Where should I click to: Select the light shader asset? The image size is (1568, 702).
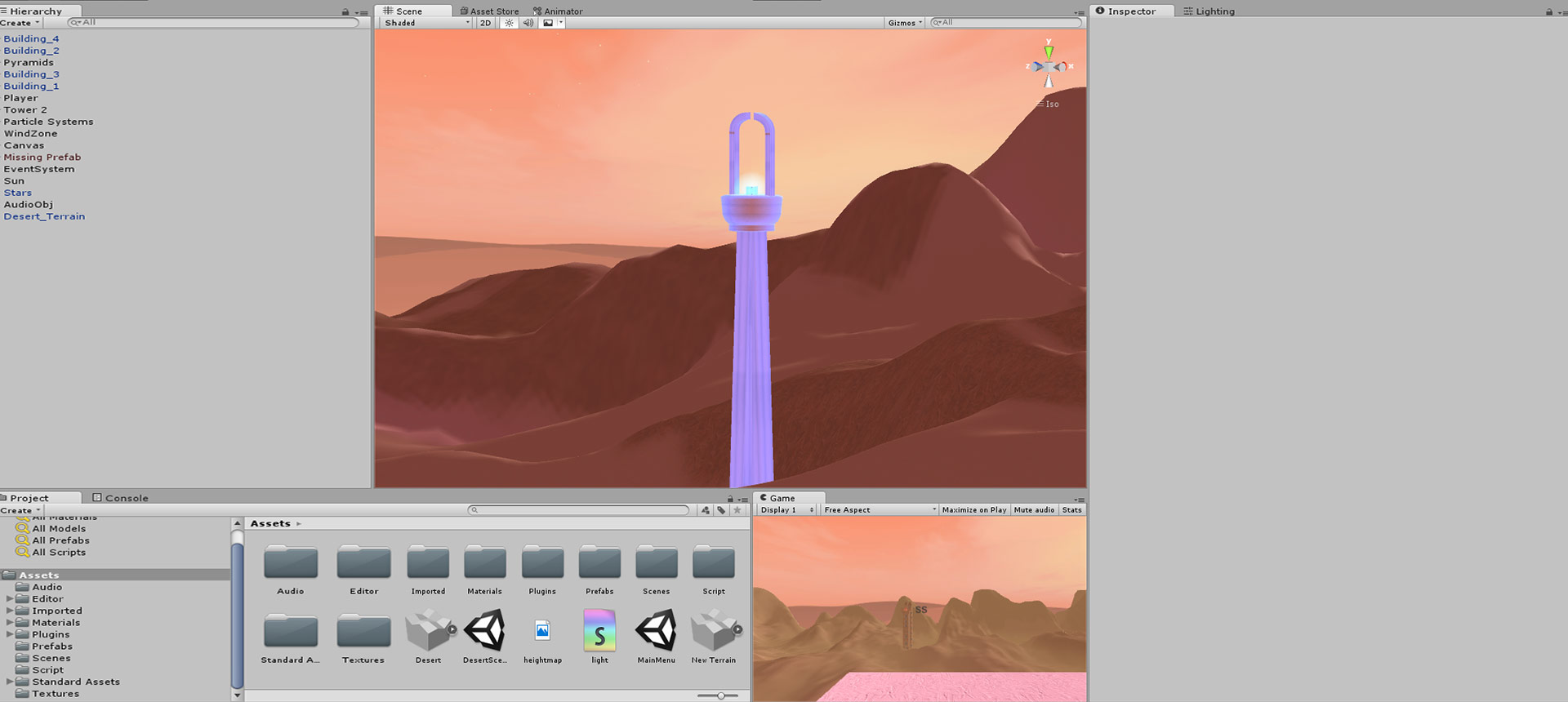tap(599, 631)
